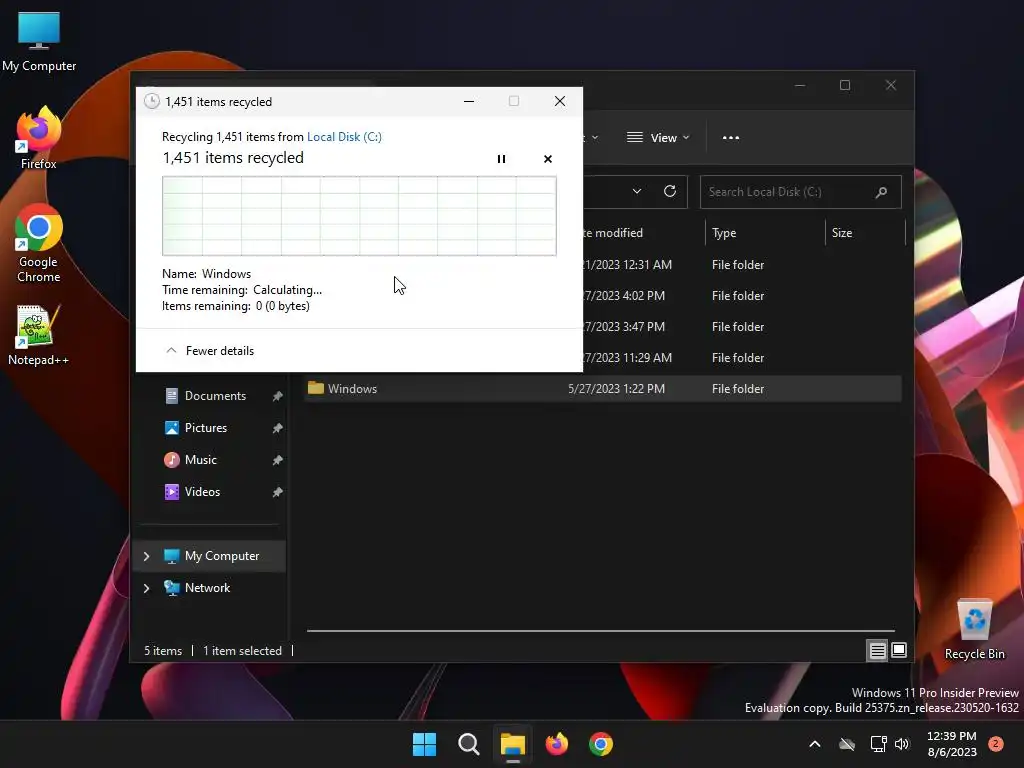
Task: Open the three-dot See more menu
Action: click(731, 138)
